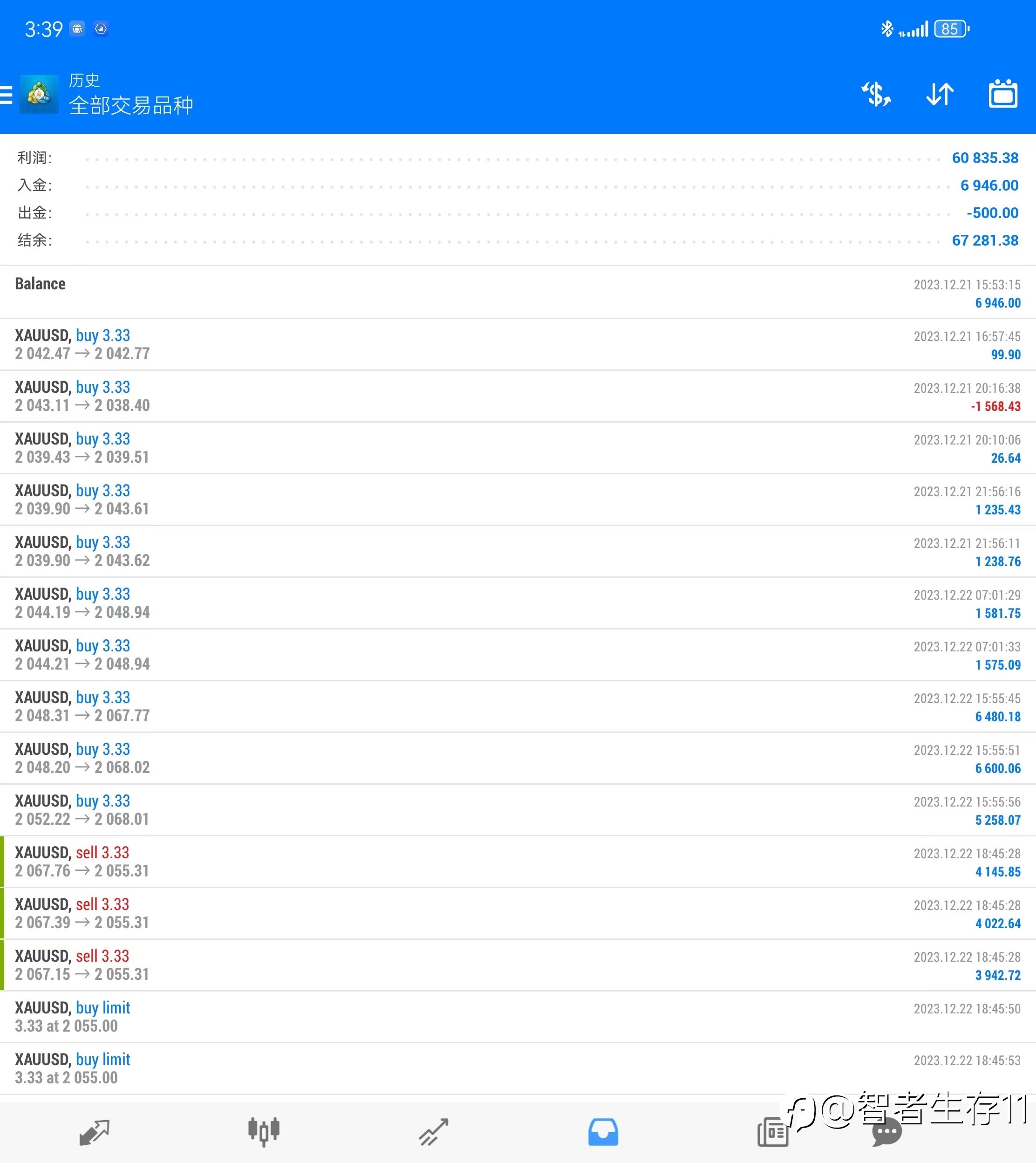Screen dimensions: 1036x1163
Task: Open the sell trade with profit 4 022.64
Action: pos(518,914)
